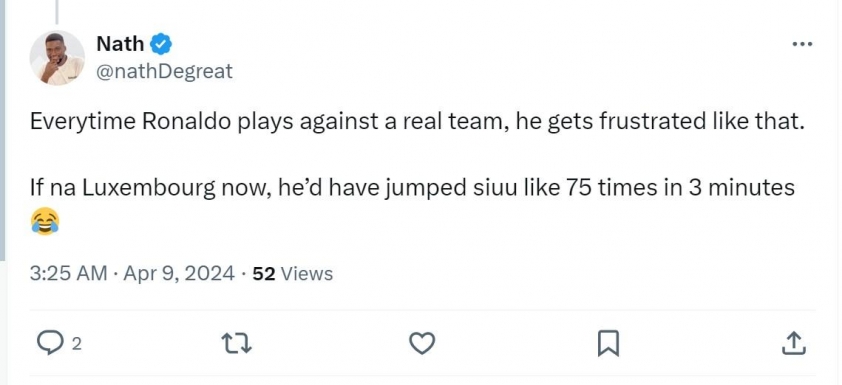Open the display name Nath
The width and height of the screenshot is (842, 385).
[120, 43]
